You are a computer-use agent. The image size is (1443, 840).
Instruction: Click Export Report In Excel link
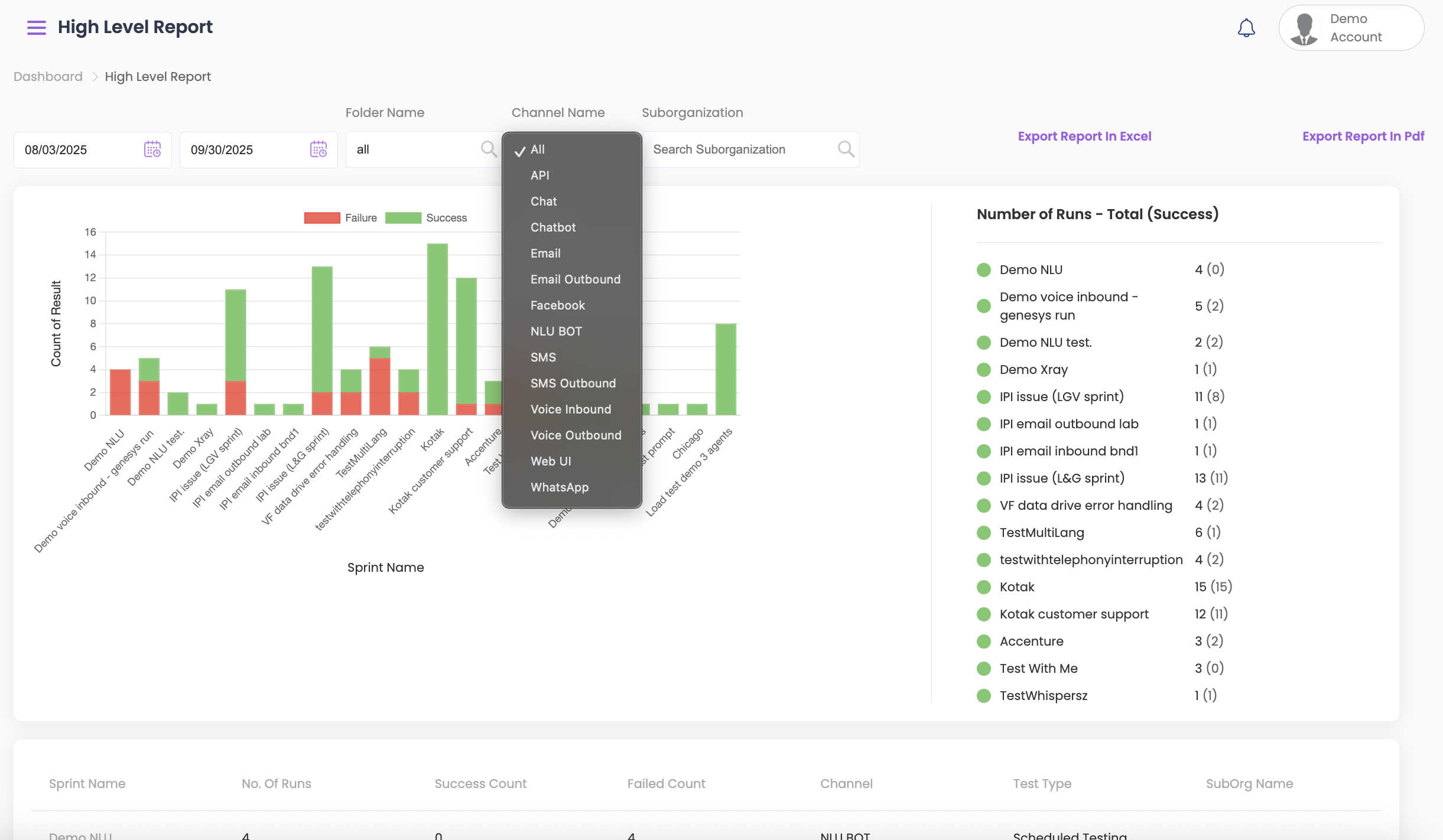[1084, 136]
